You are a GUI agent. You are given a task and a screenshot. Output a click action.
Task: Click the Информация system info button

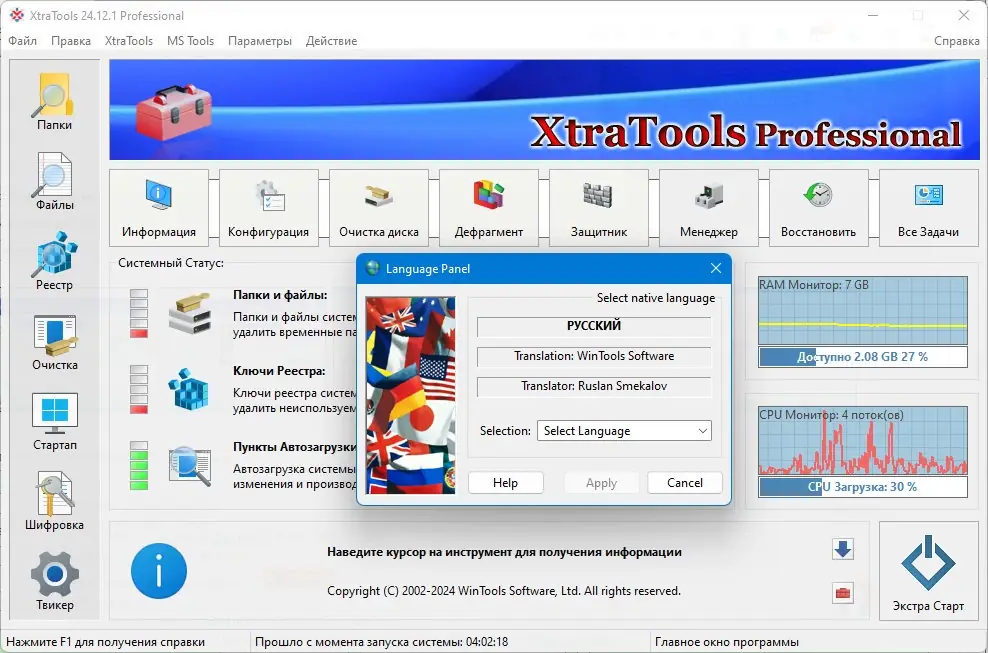click(159, 208)
